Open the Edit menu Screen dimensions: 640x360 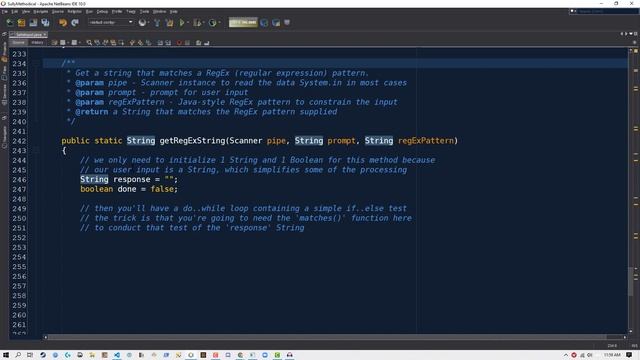pos(15,11)
